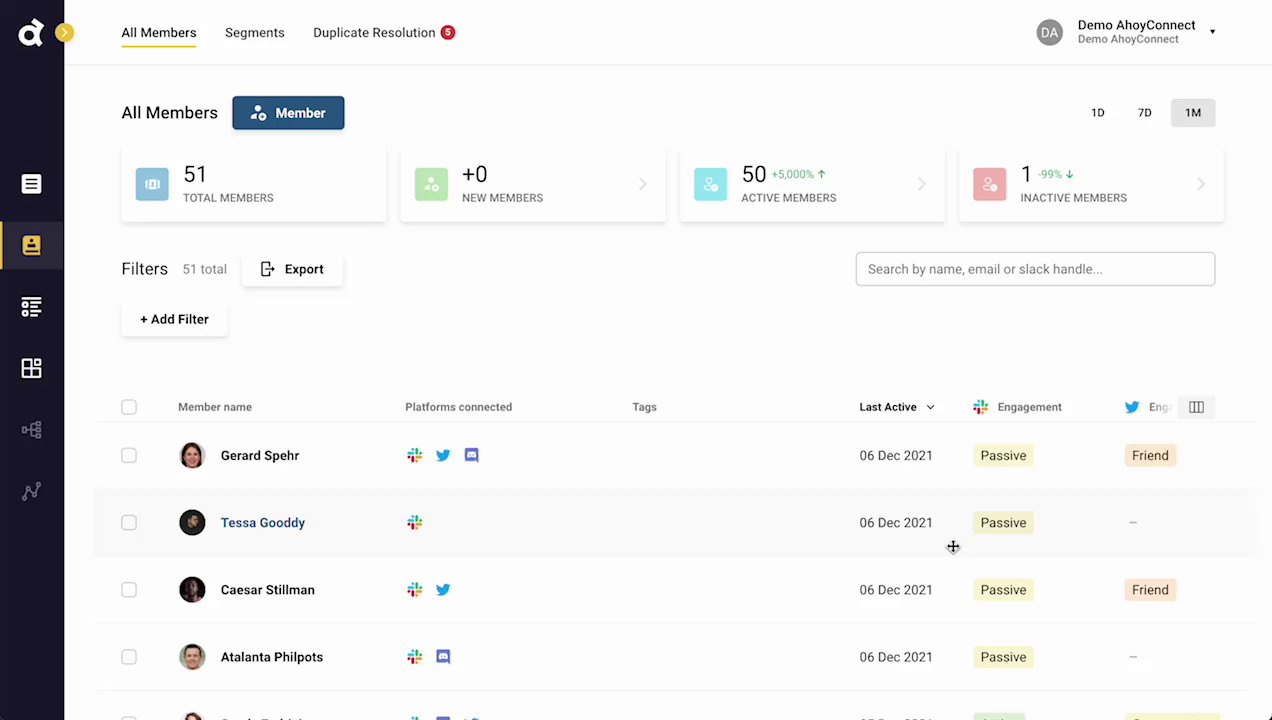Open the document list sidebar icon

point(31,184)
